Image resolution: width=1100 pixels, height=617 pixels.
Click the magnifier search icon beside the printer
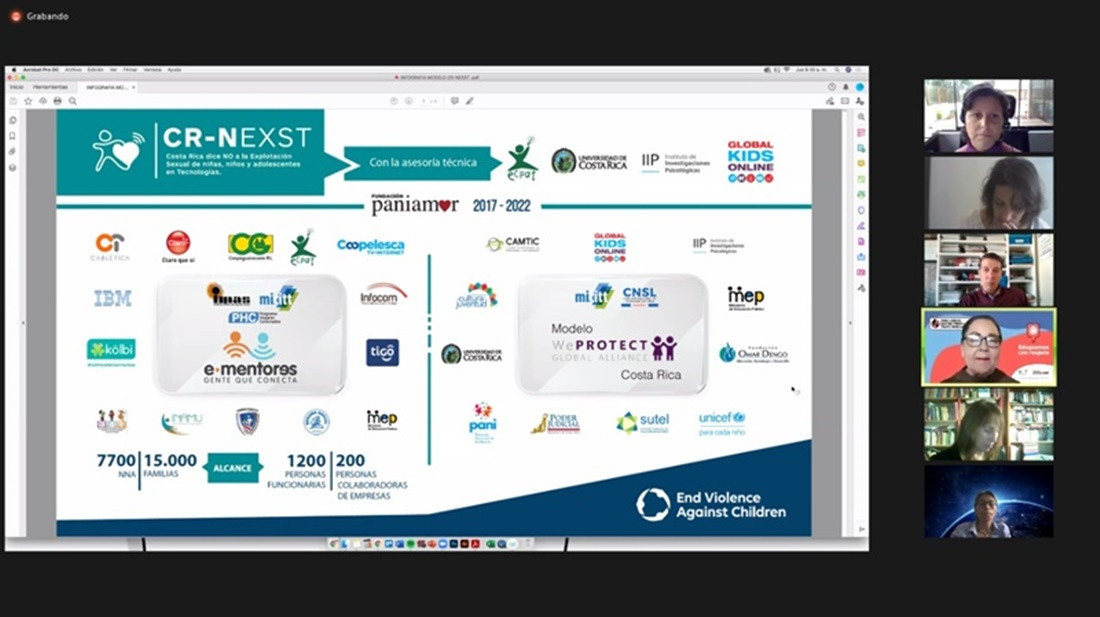click(x=72, y=101)
